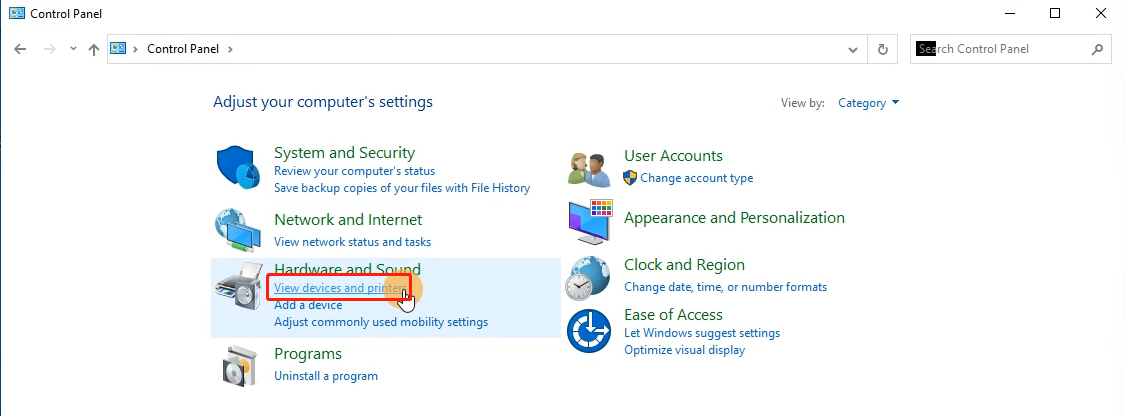Click the Programs disc box icon
Viewport: 1124px width, 416px height.
pos(237,366)
